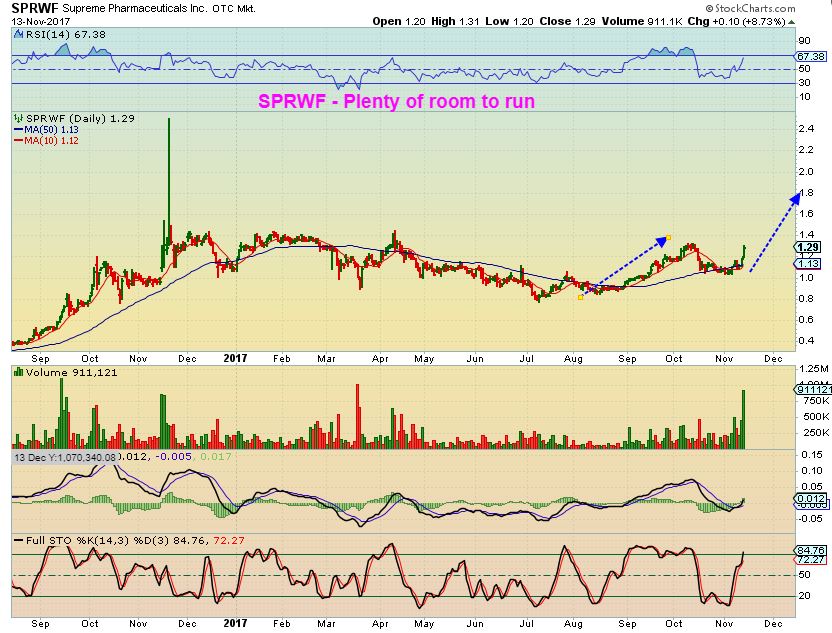Open the StockCharts.com copyright link

[x=751, y=8]
